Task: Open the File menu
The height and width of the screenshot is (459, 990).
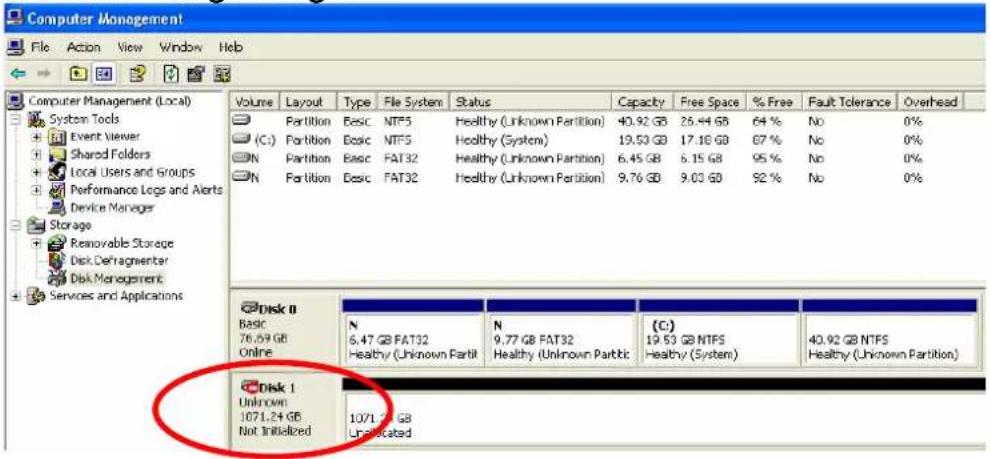Action: pos(42,47)
